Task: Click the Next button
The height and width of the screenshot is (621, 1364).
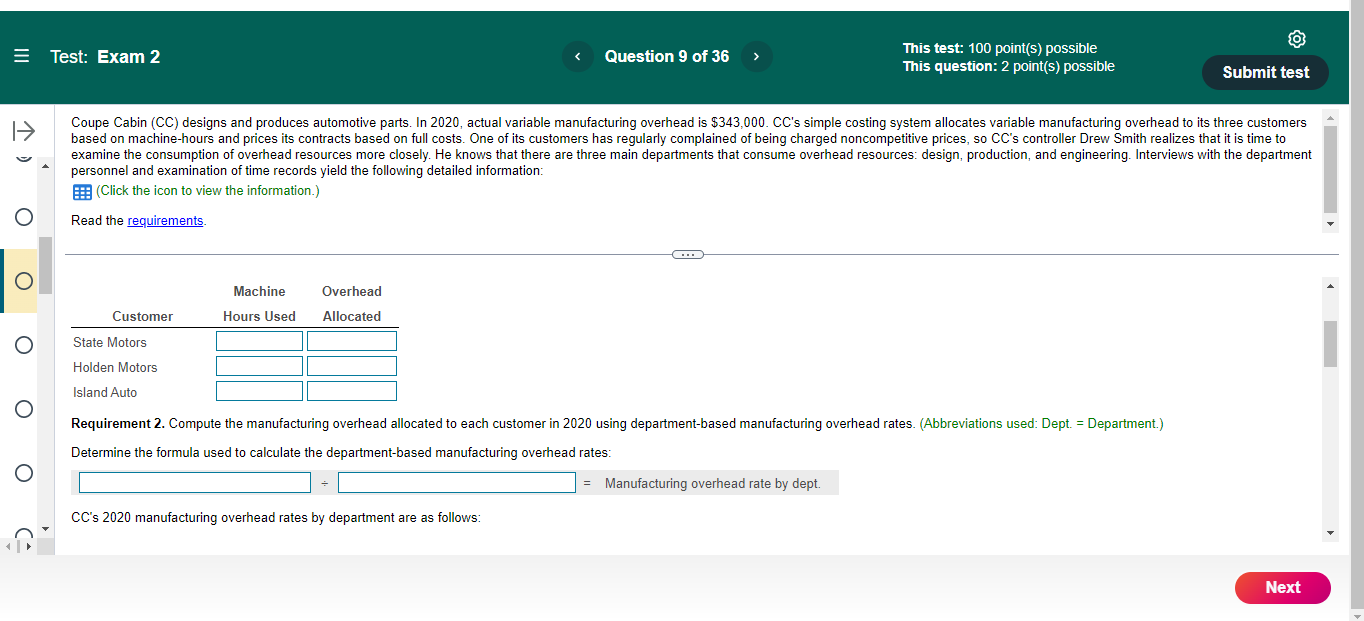Action: [x=1282, y=588]
